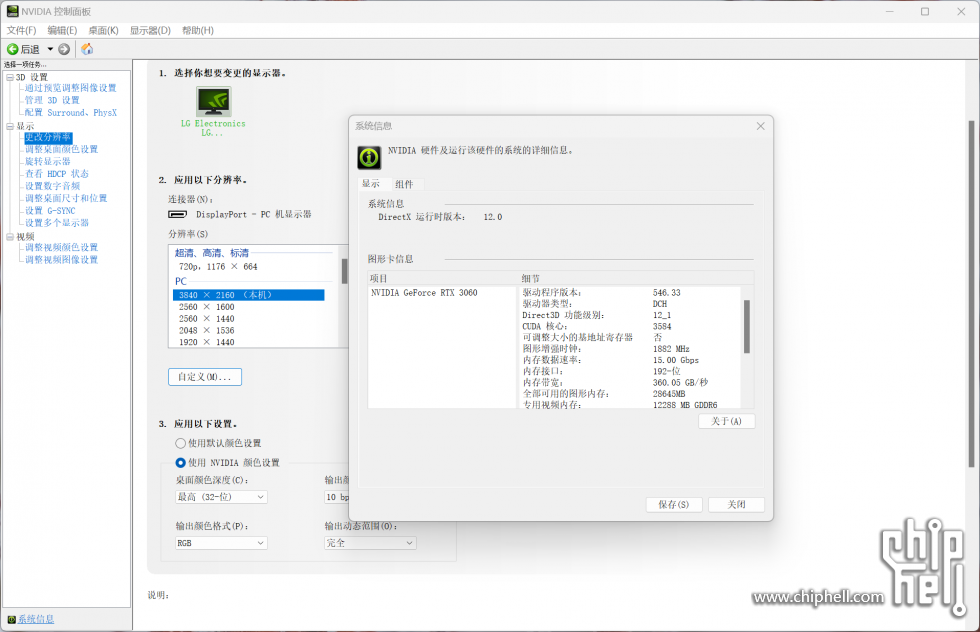Screen dimensions: 980x632
Task: Click the 关闭 button in dialog
Action: (736, 504)
